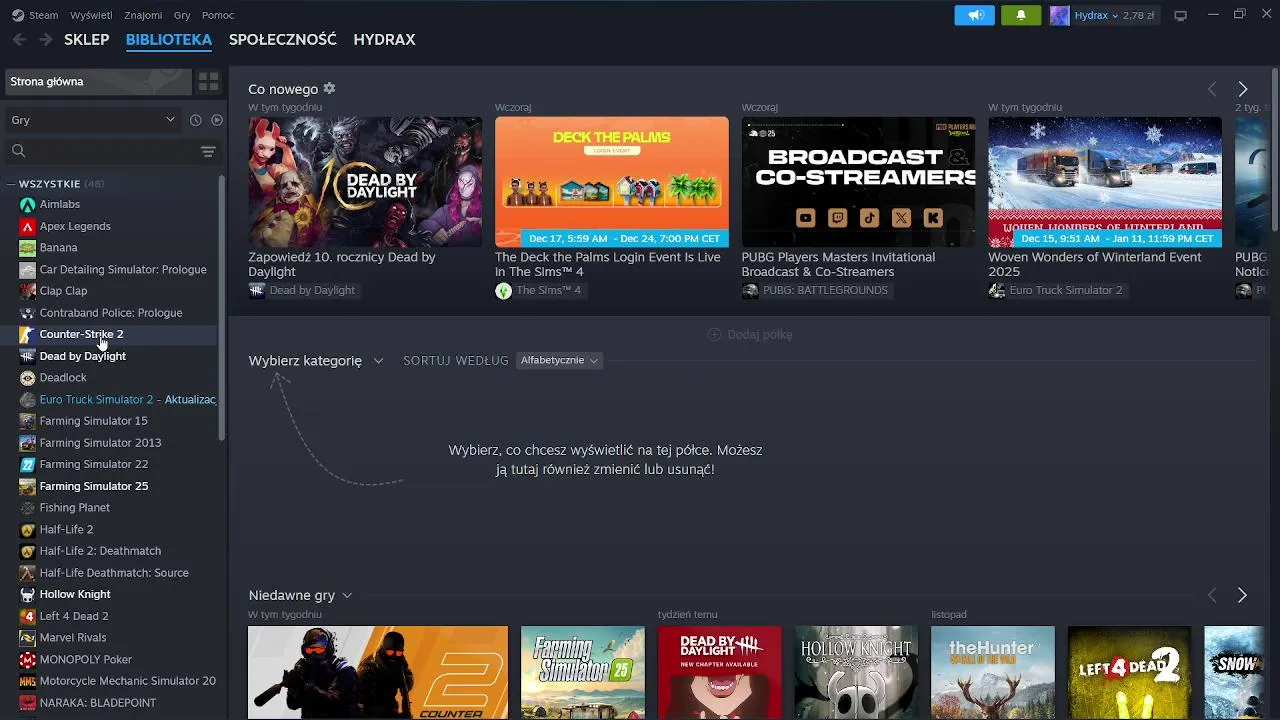
Task: Select NARAKA: BLADEPOINT in the list
Action: coord(110,702)
